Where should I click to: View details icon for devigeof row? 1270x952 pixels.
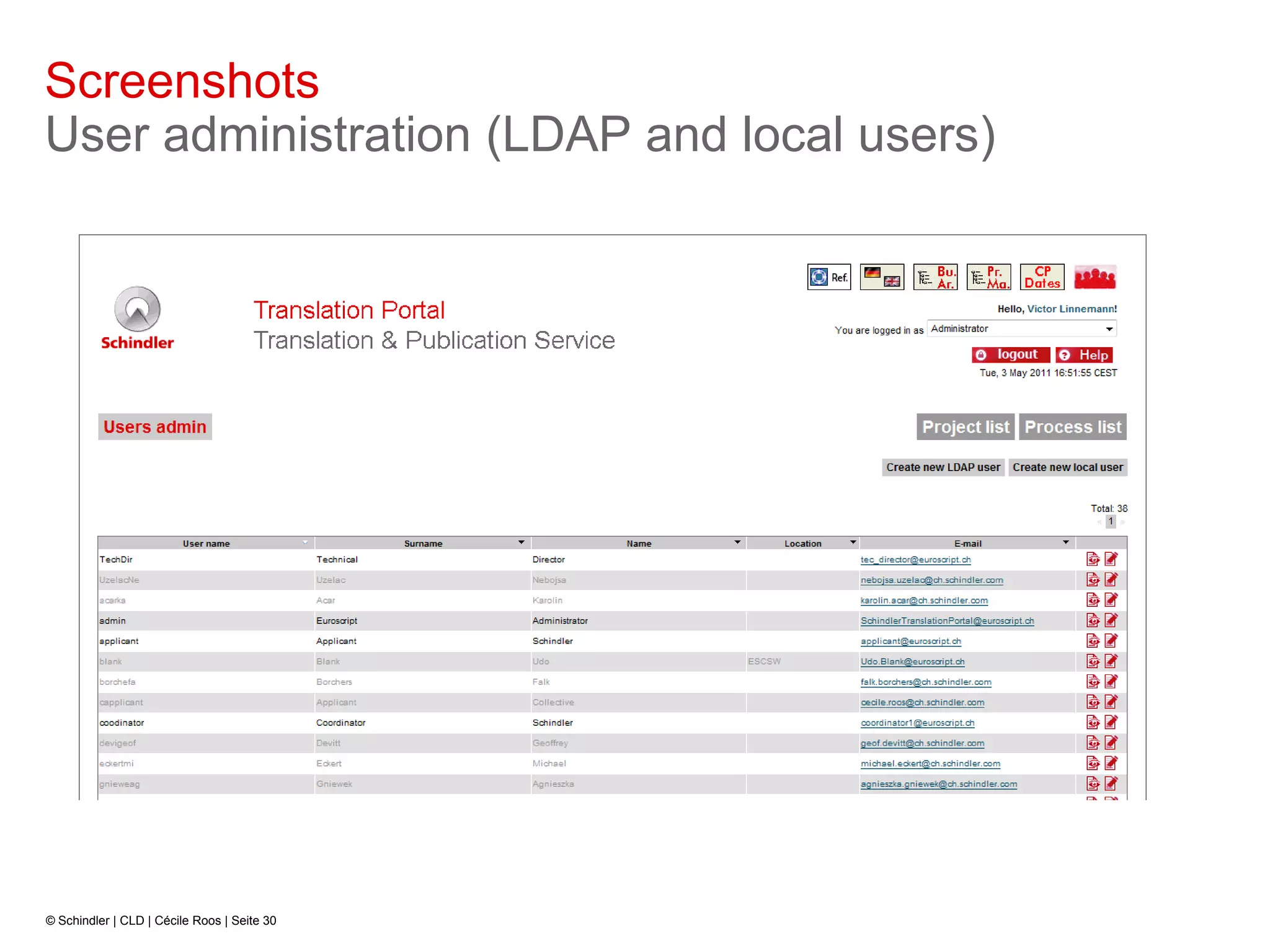point(1093,743)
